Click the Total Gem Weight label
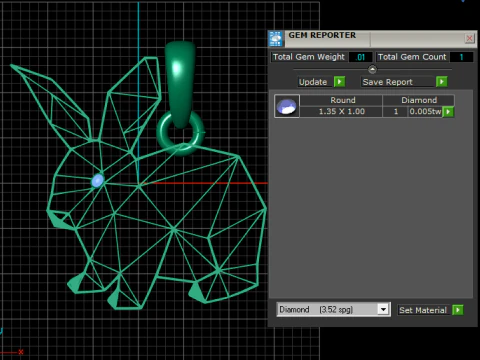Image resolution: width=480 pixels, height=360 pixels. coord(309,57)
